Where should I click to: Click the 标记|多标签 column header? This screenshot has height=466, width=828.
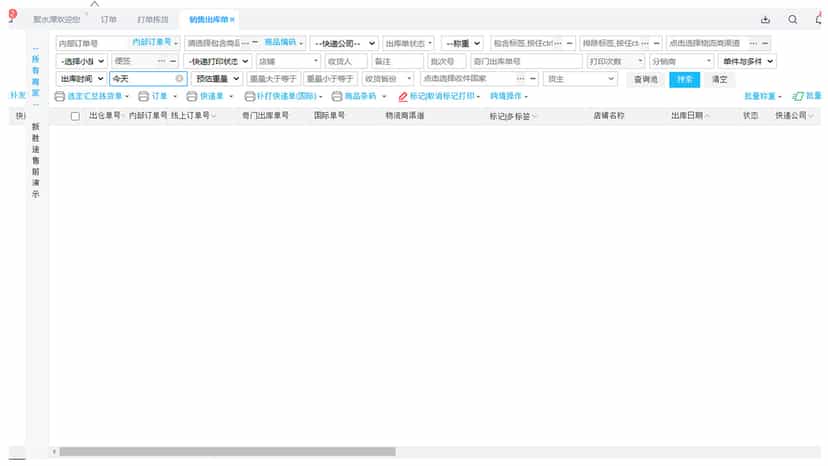(512, 116)
